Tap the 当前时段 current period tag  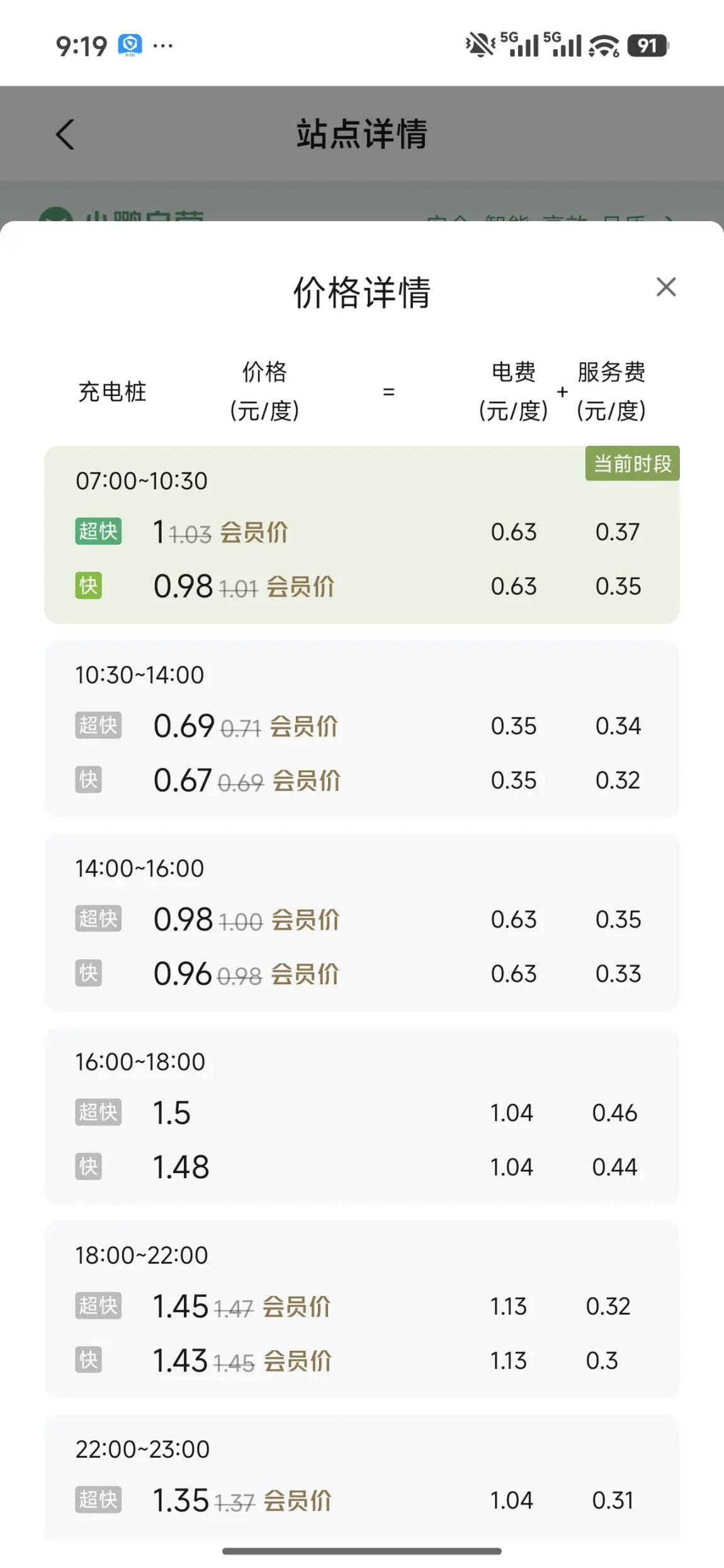(x=633, y=463)
